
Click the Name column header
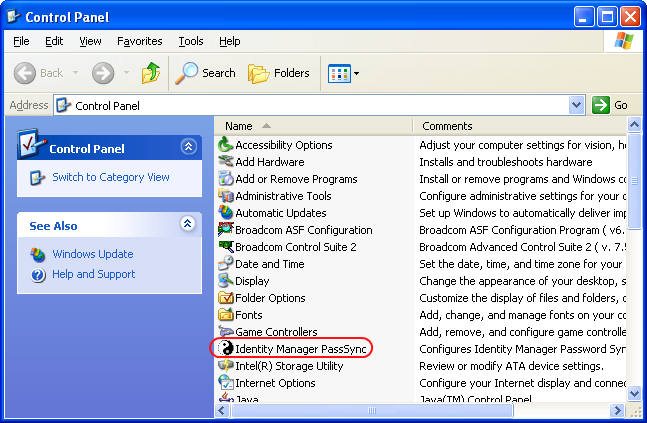pos(239,126)
